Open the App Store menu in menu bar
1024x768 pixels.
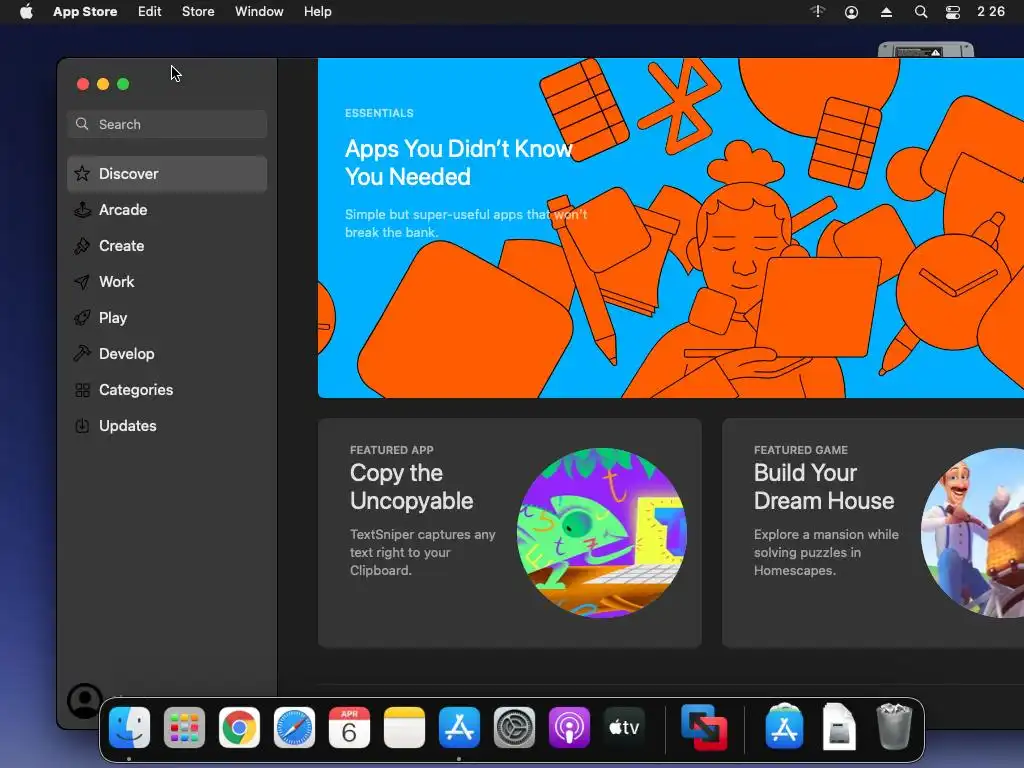[85, 12]
